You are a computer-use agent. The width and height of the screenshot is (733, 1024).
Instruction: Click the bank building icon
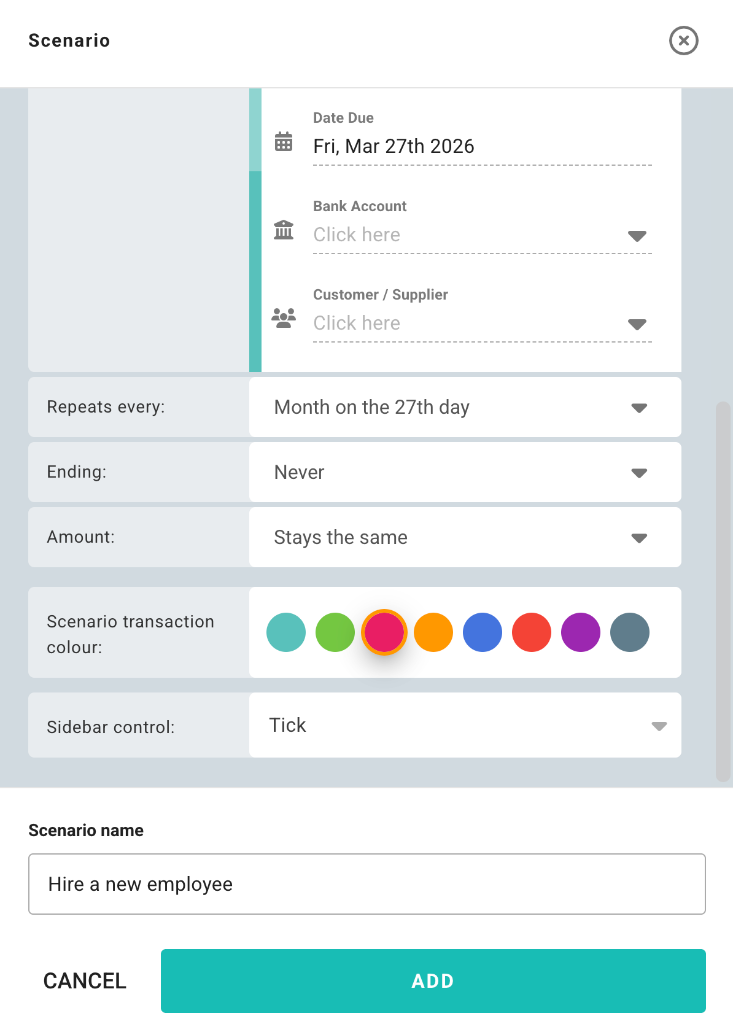tap(284, 231)
